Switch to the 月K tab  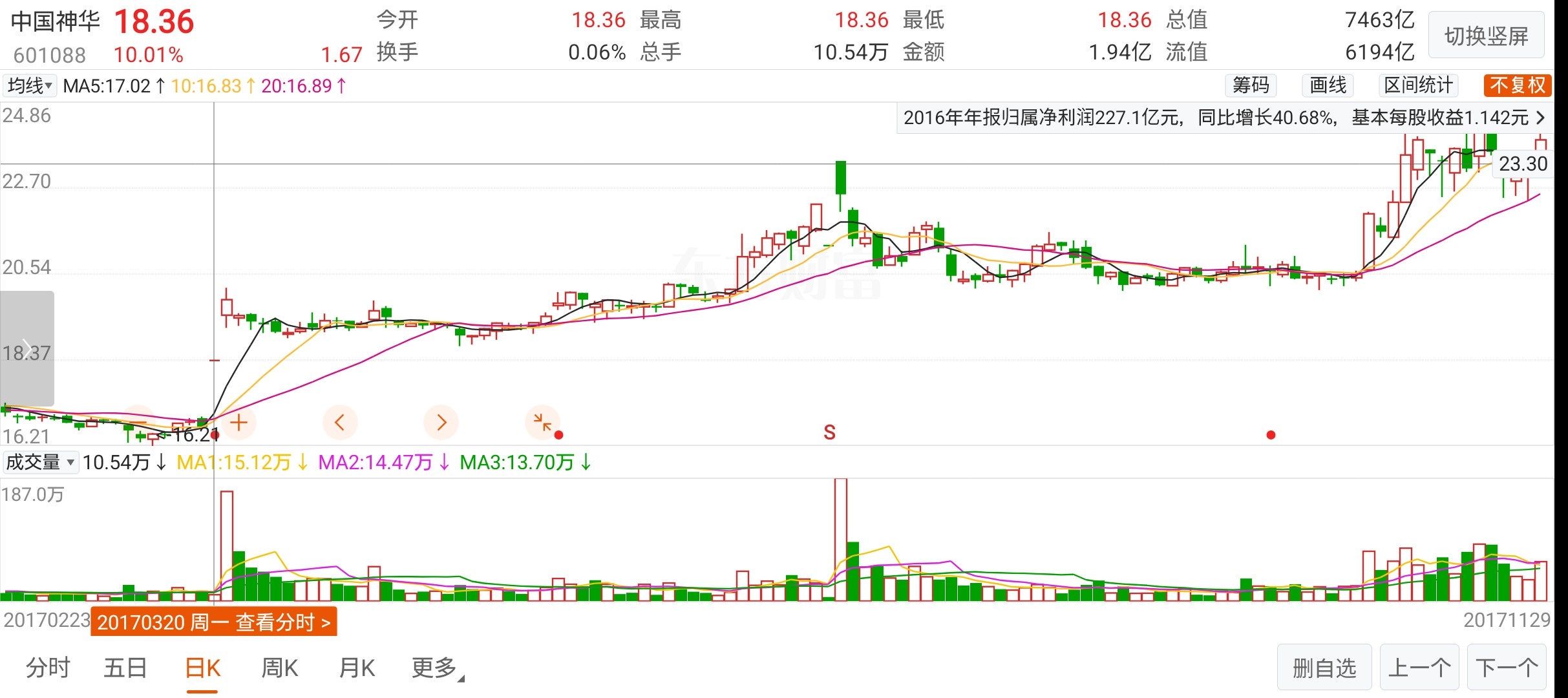coord(357,668)
